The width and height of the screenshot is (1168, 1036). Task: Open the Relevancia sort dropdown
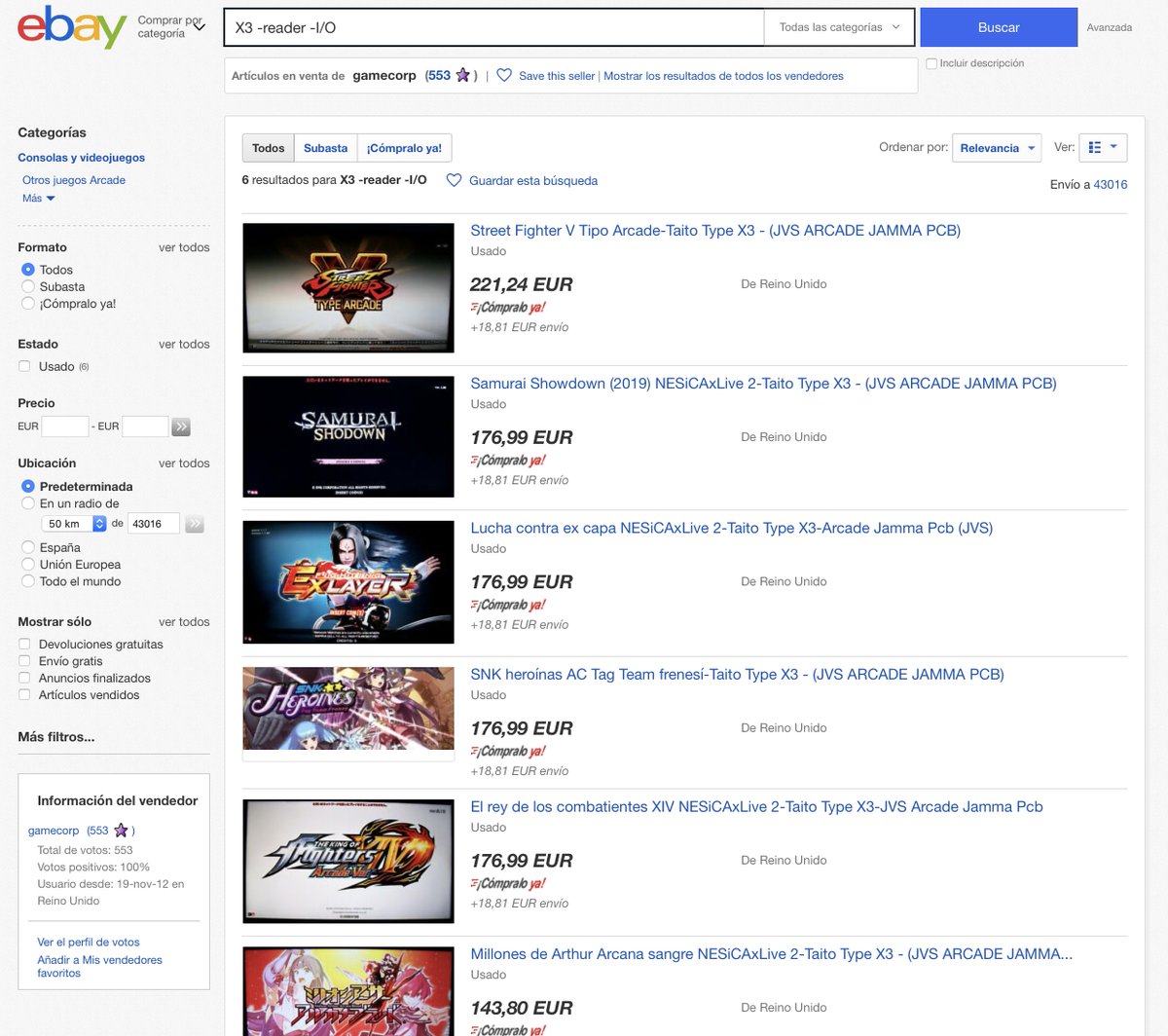pos(997,148)
